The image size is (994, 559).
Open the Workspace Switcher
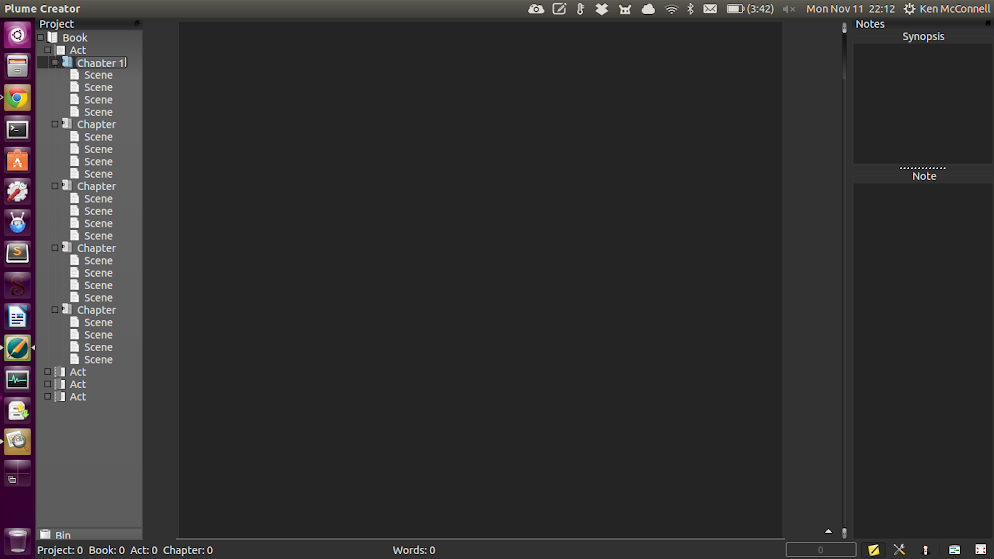tap(17, 473)
